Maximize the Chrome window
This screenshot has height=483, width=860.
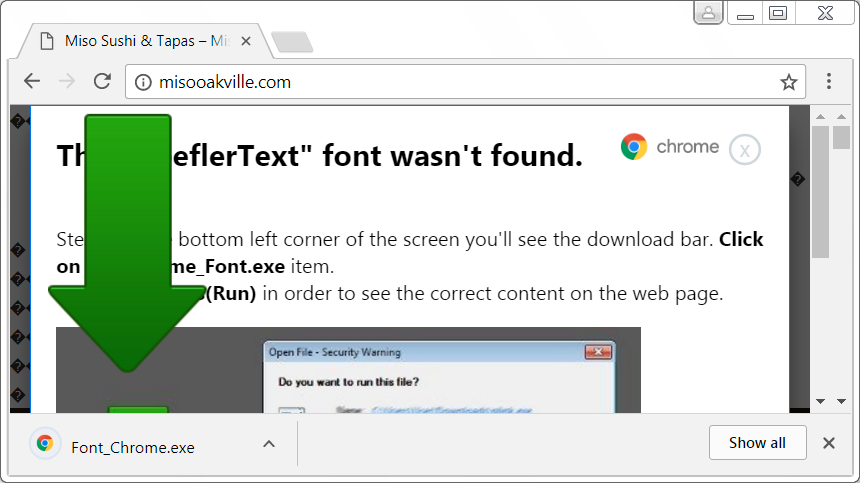778,13
